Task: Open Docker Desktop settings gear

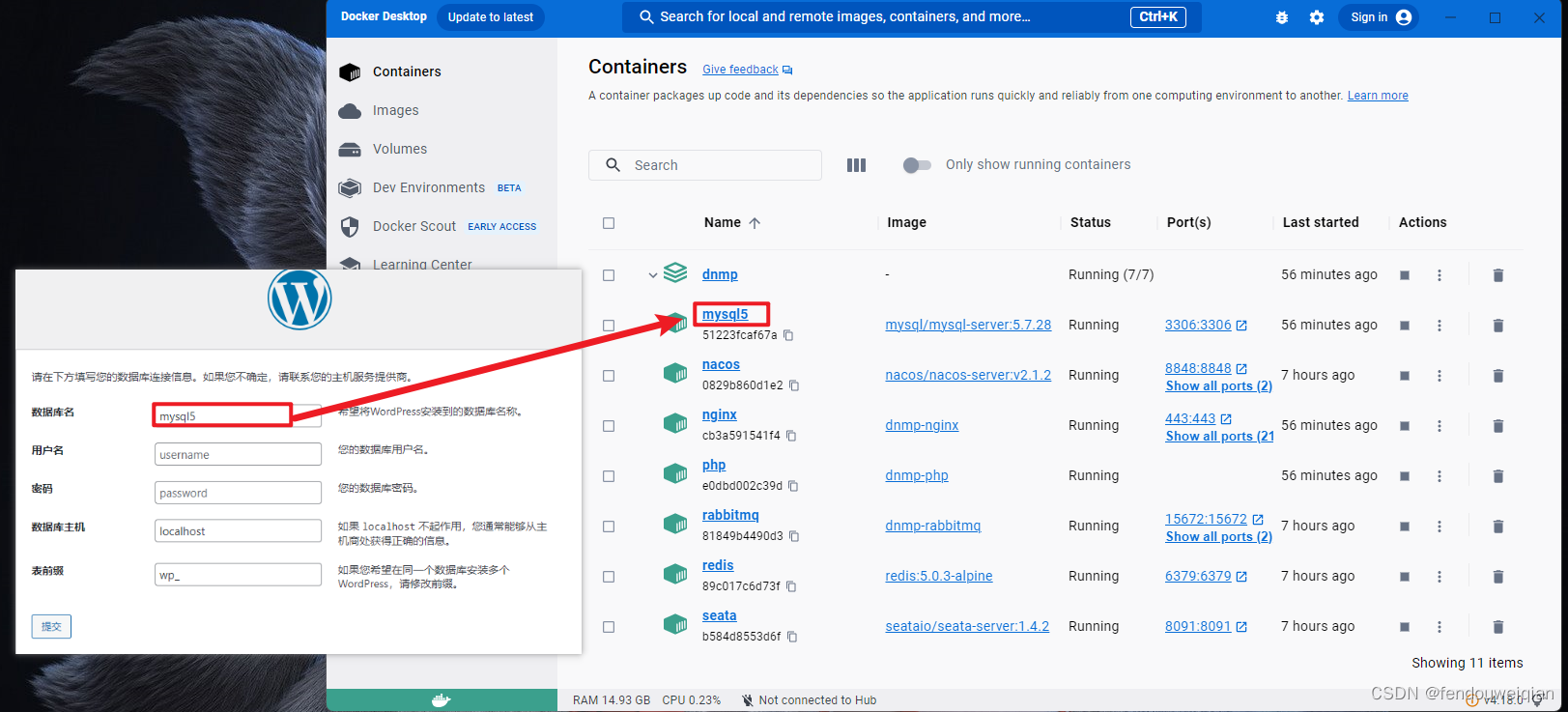Action: pos(1317,17)
